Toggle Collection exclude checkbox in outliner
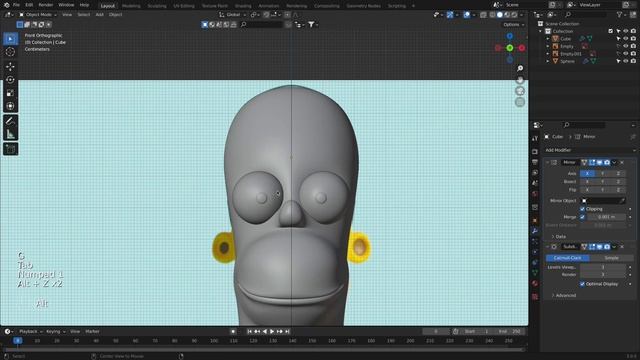Viewport: 640px width, 360px height. pos(611,31)
